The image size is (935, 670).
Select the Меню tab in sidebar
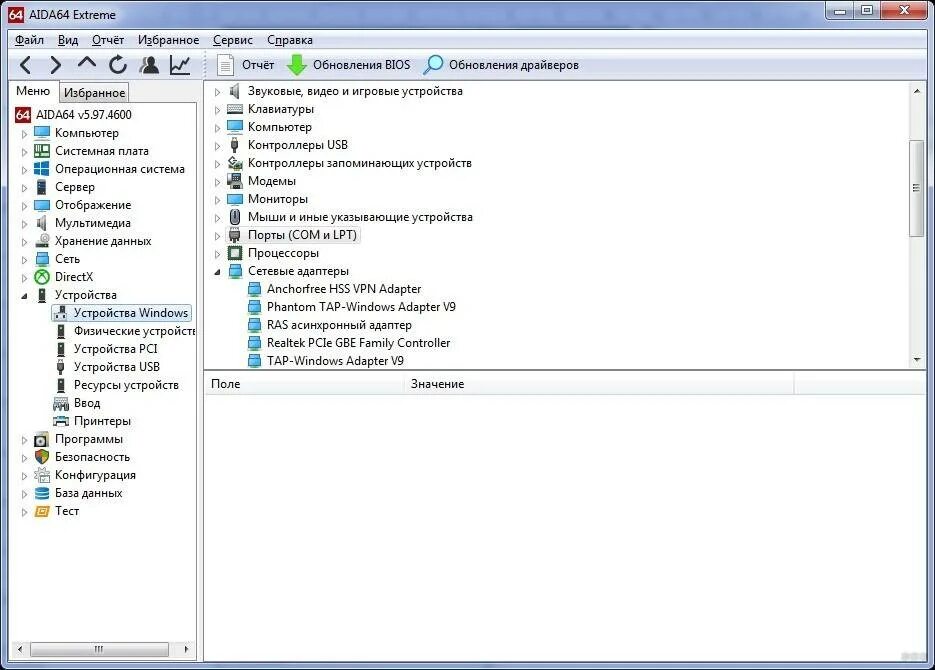(33, 91)
